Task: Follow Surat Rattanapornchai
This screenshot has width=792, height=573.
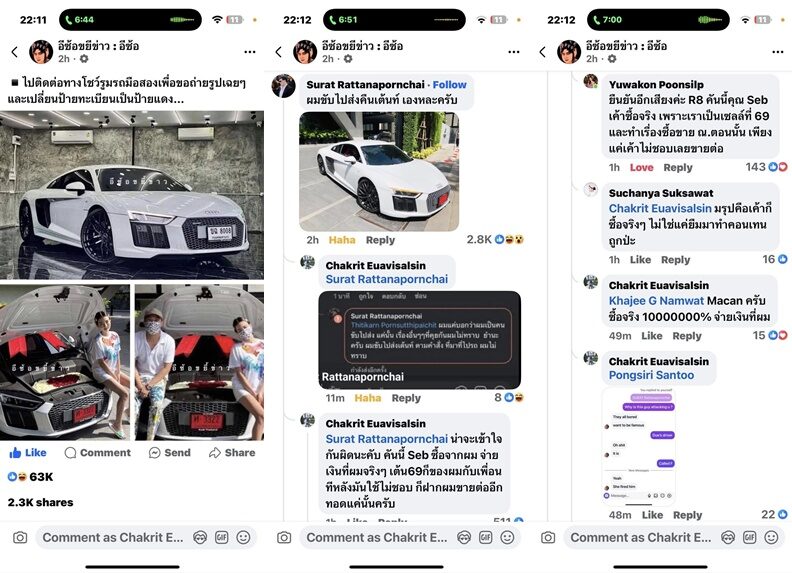Action: [450, 84]
